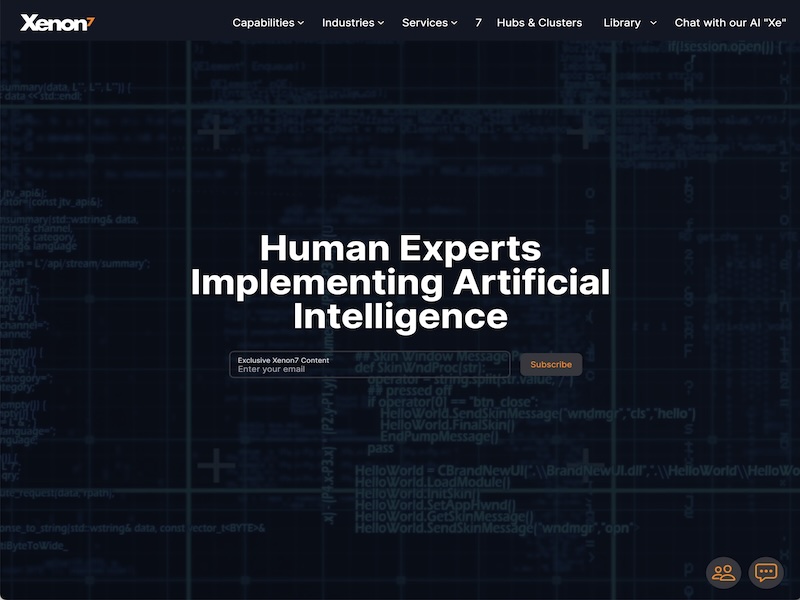Focus the "Enter your email" field
The height and width of the screenshot is (600, 800).
click(x=370, y=370)
